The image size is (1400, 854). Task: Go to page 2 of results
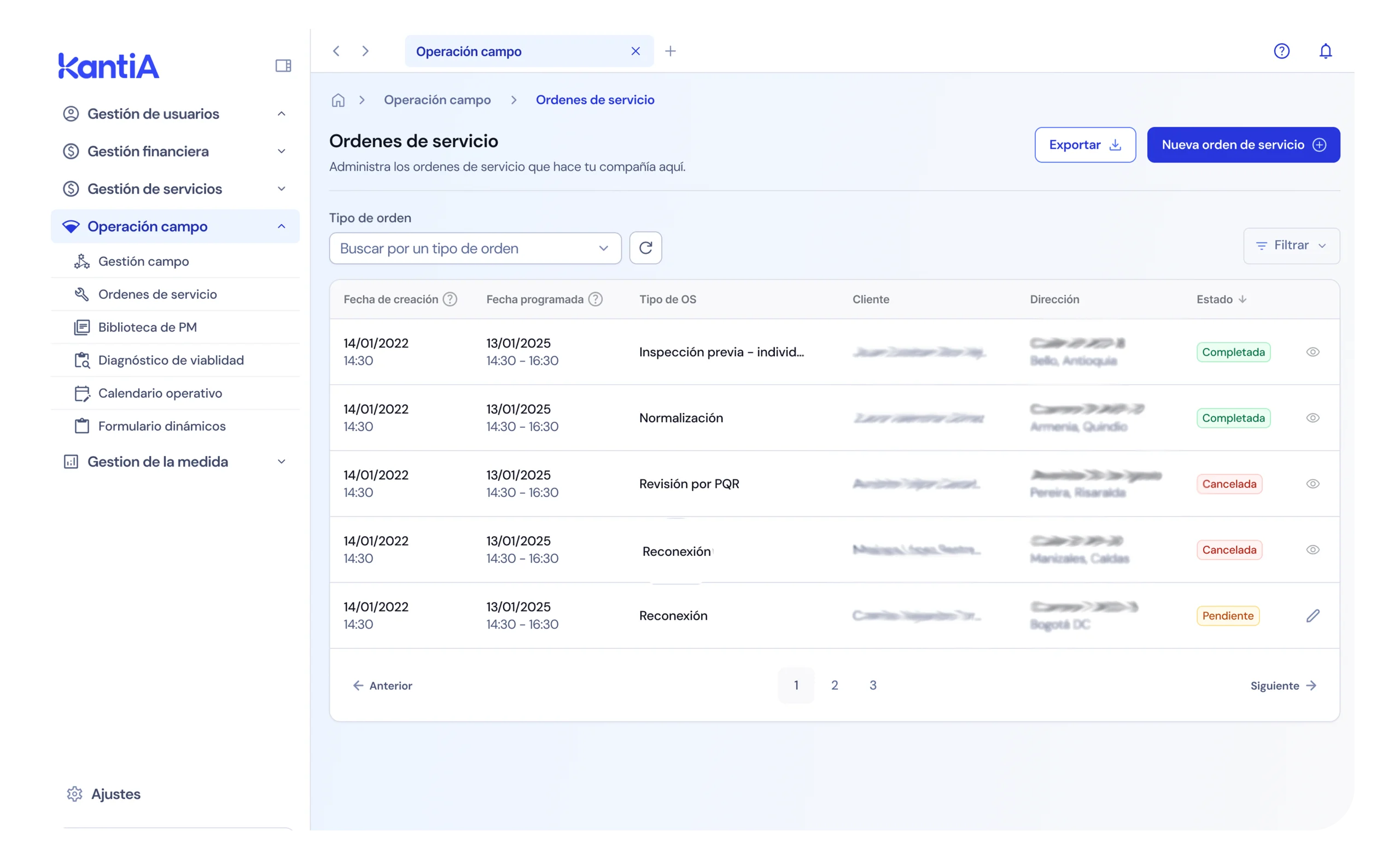[834, 685]
